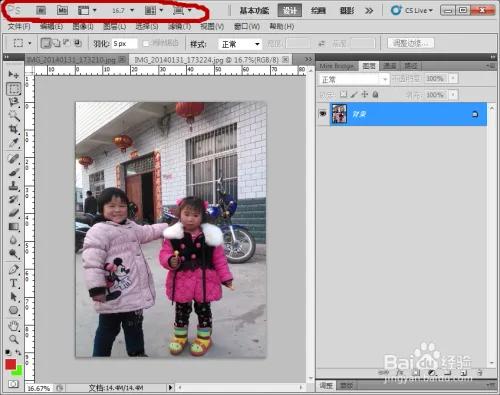The width and height of the screenshot is (500, 395).
Task: Launch Mini Bridge from application bar
Action: pyautogui.click(x=62, y=10)
